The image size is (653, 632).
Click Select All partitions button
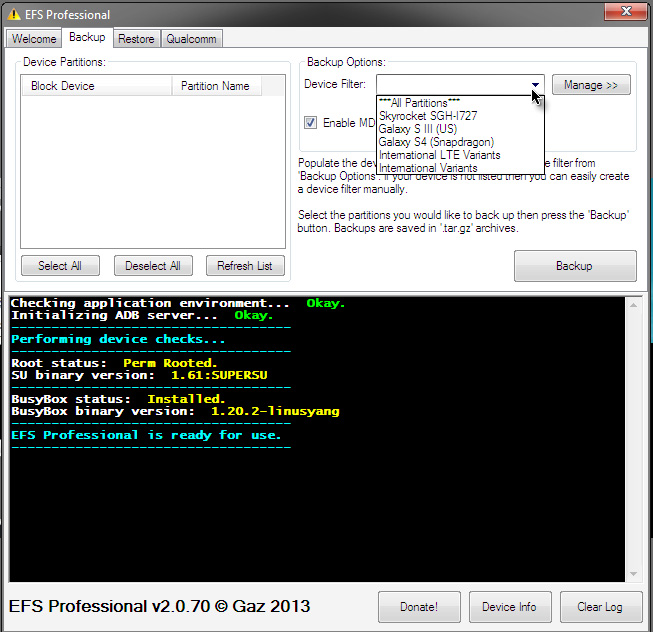60,266
